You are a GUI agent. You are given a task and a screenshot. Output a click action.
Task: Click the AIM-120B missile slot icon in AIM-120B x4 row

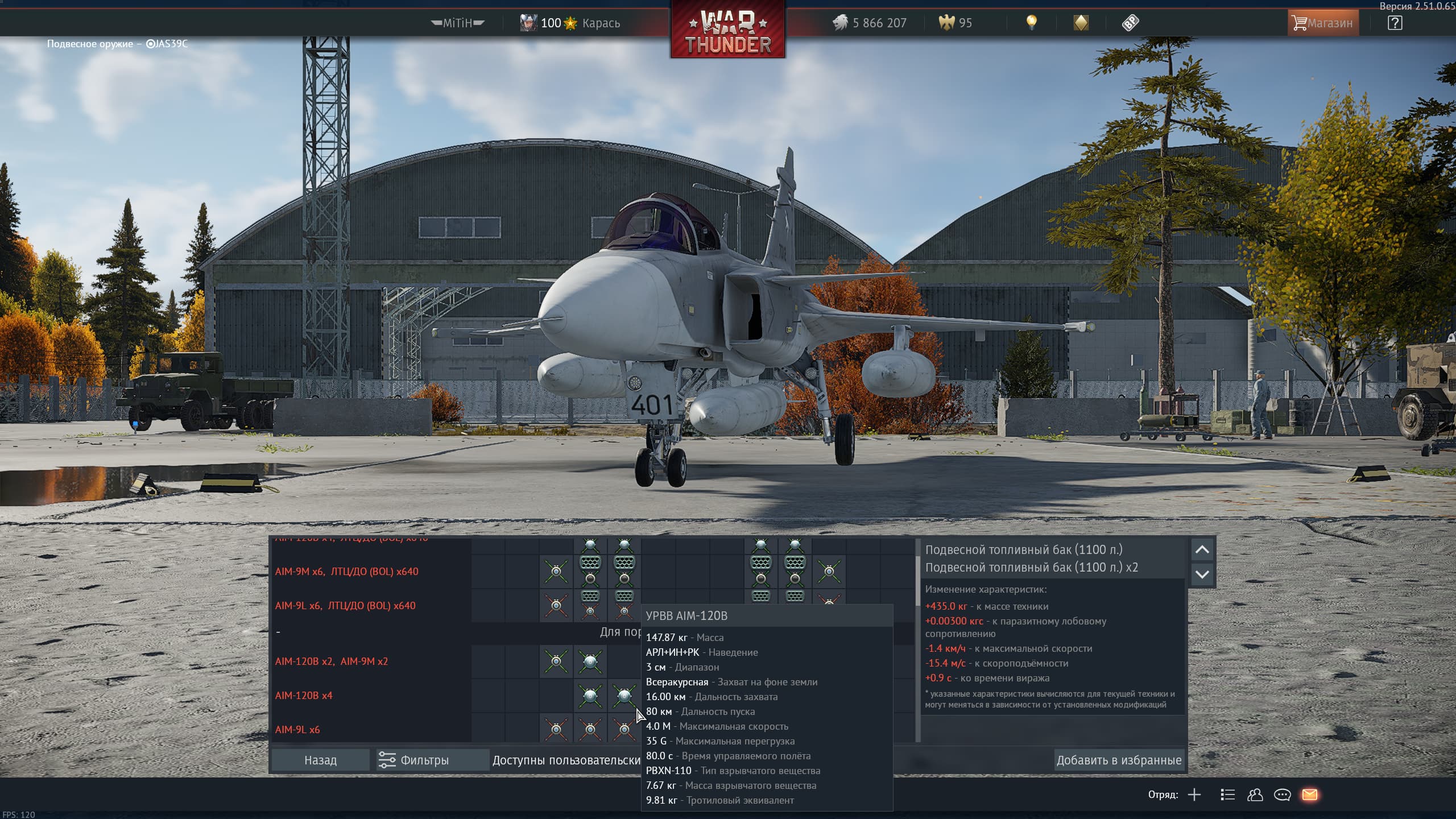click(x=590, y=696)
